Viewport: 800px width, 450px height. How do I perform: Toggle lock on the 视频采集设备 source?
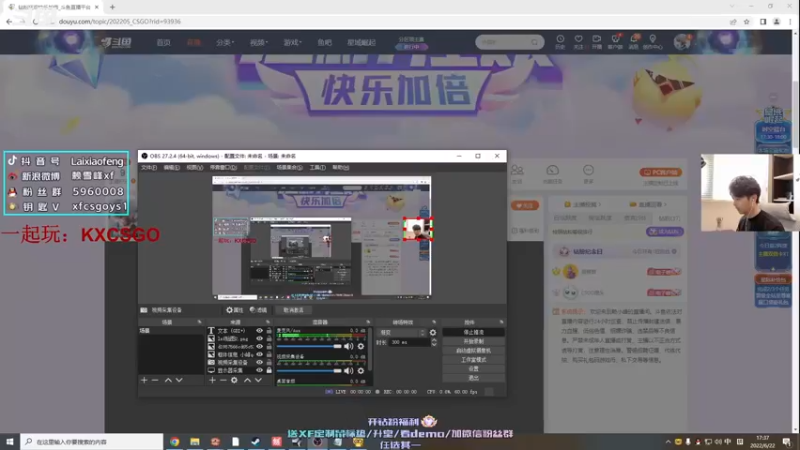click(x=269, y=362)
